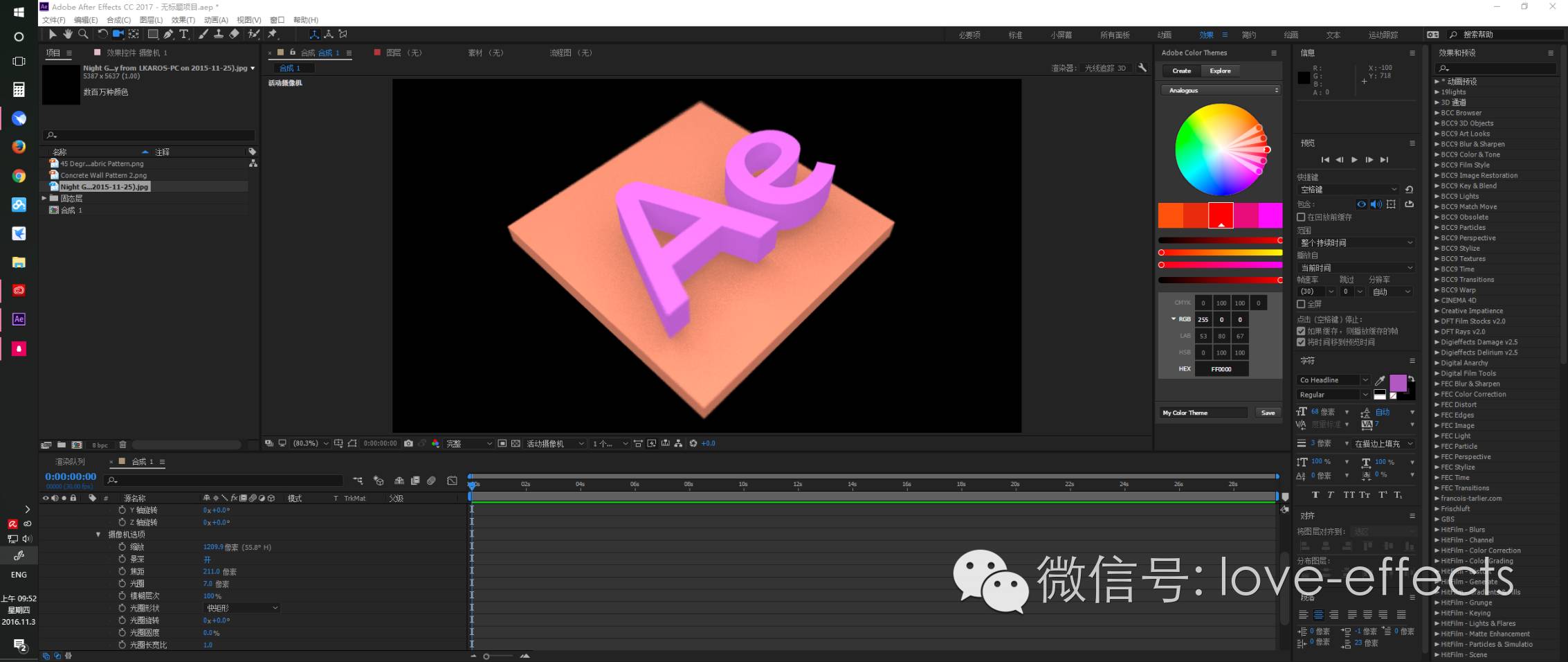Open preview shortcut 空格键 dropdown
The height and width of the screenshot is (662, 1568).
click(1349, 189)
